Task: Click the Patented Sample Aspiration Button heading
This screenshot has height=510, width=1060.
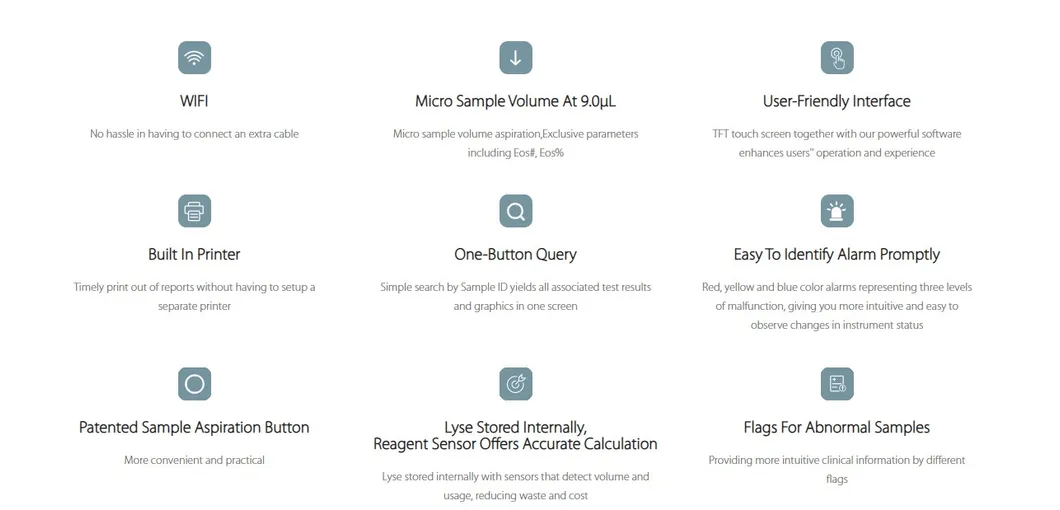Action: [194, 427]
